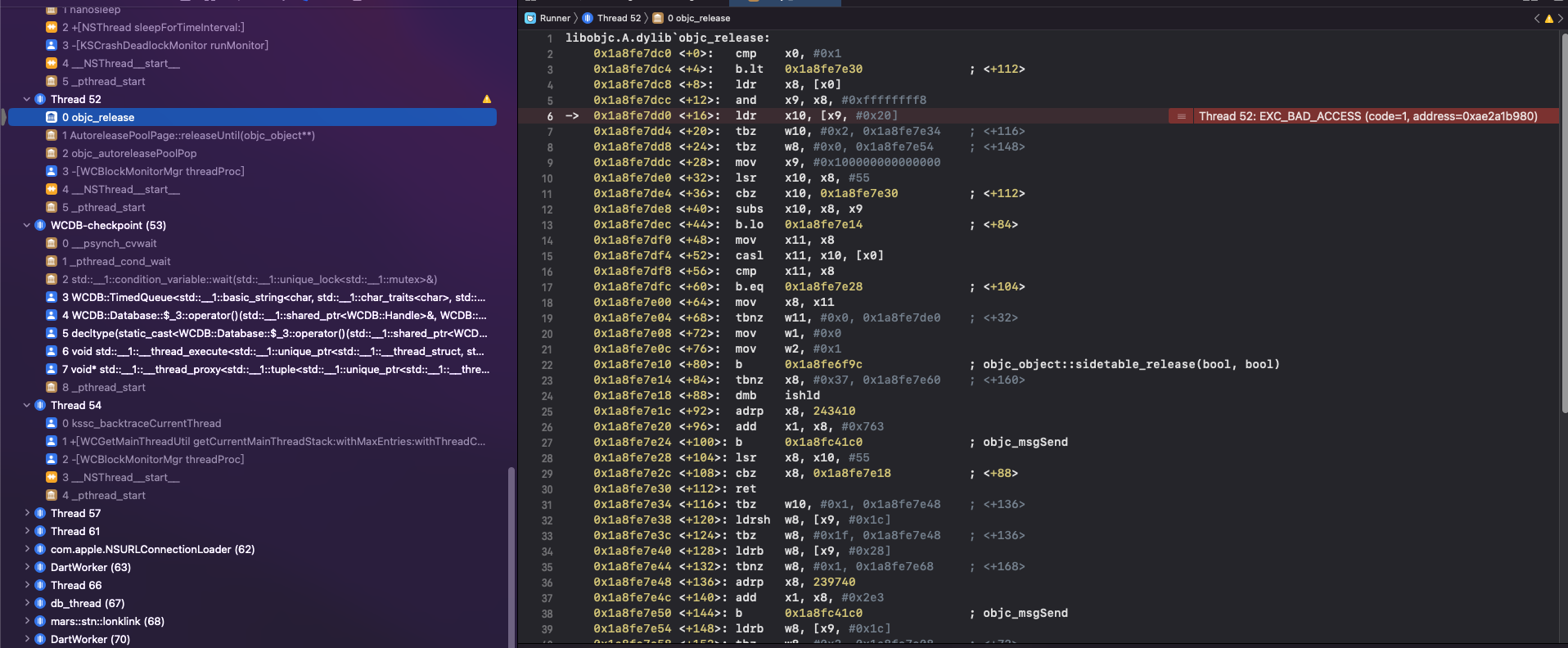1568x648 pixels.
Task: Expand Thread 57
Action: pyautogui.click(x=26, y=513)
